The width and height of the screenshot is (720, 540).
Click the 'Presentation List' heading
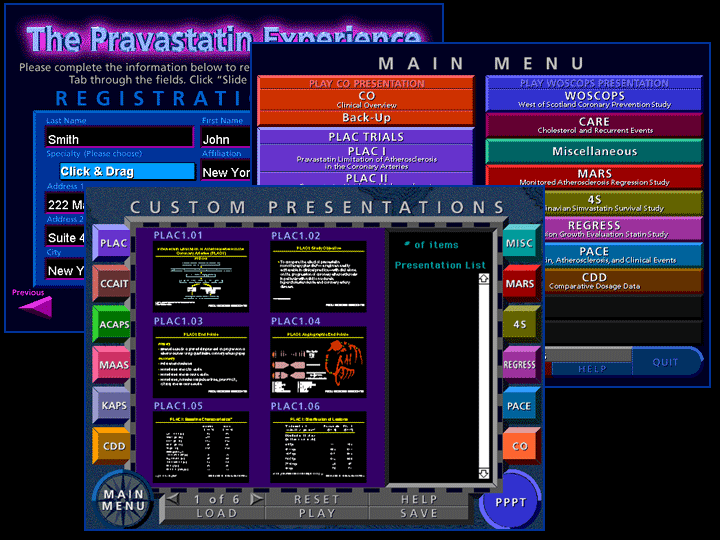tap(440, 265)
